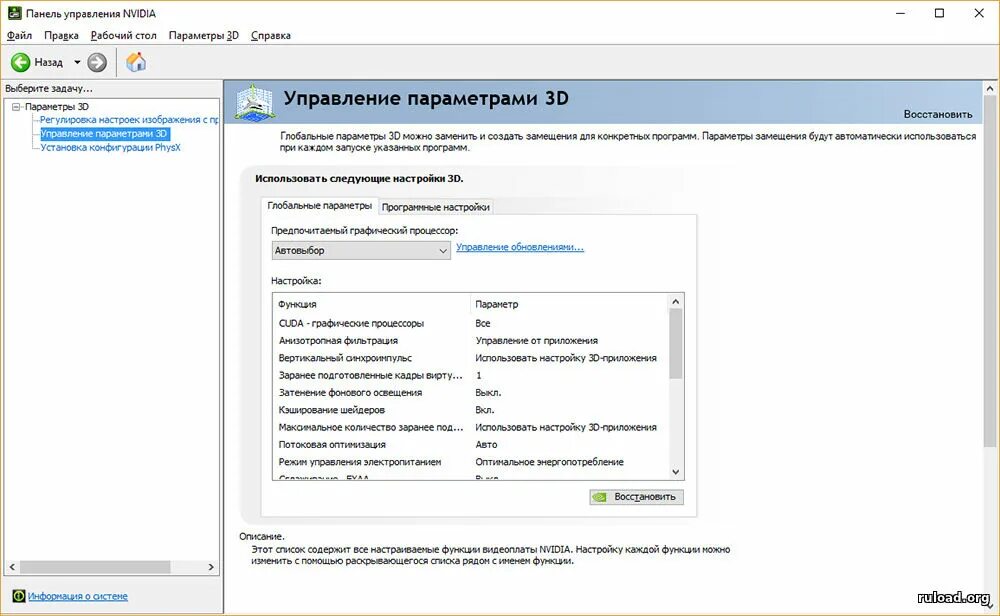The height and width of the screenshot is (616, 1000).
Task: Click left panel scroll right arrow
Action: point(211,567)
